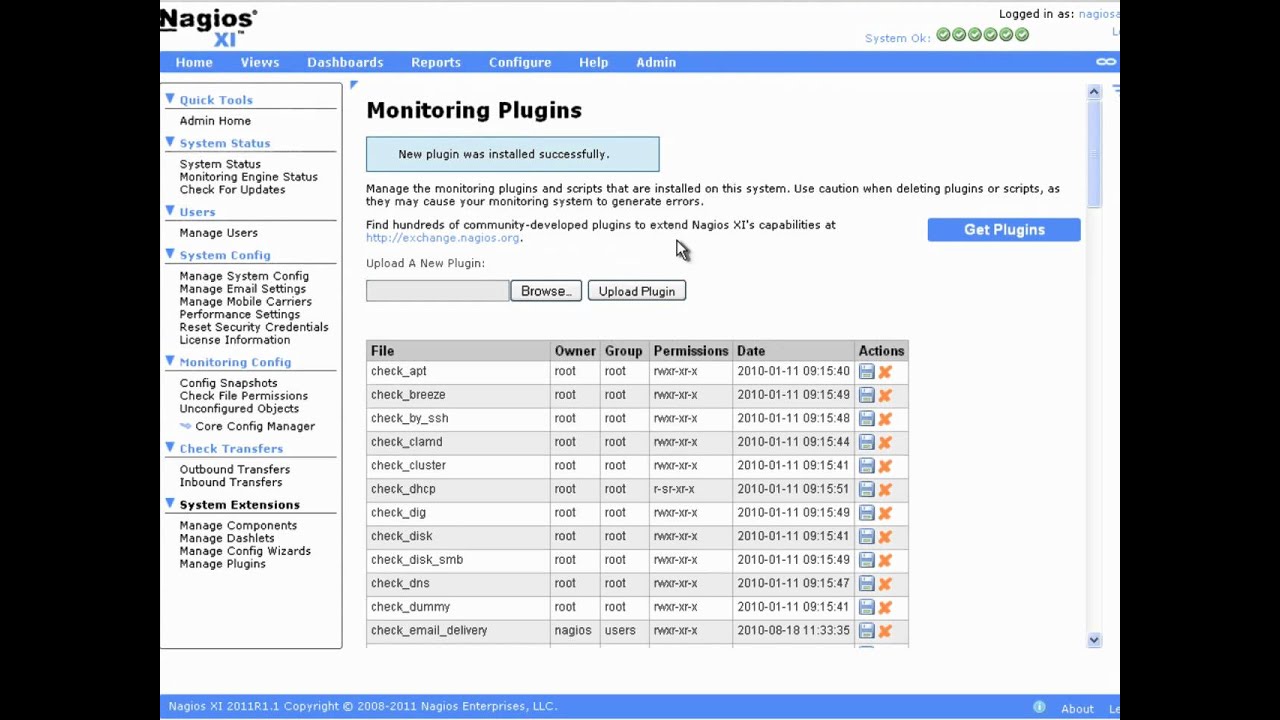The height and width of the screenshot is (720, 1280).
Task: Download the check_email_delivery plugin file
Action: pos(867,631)
